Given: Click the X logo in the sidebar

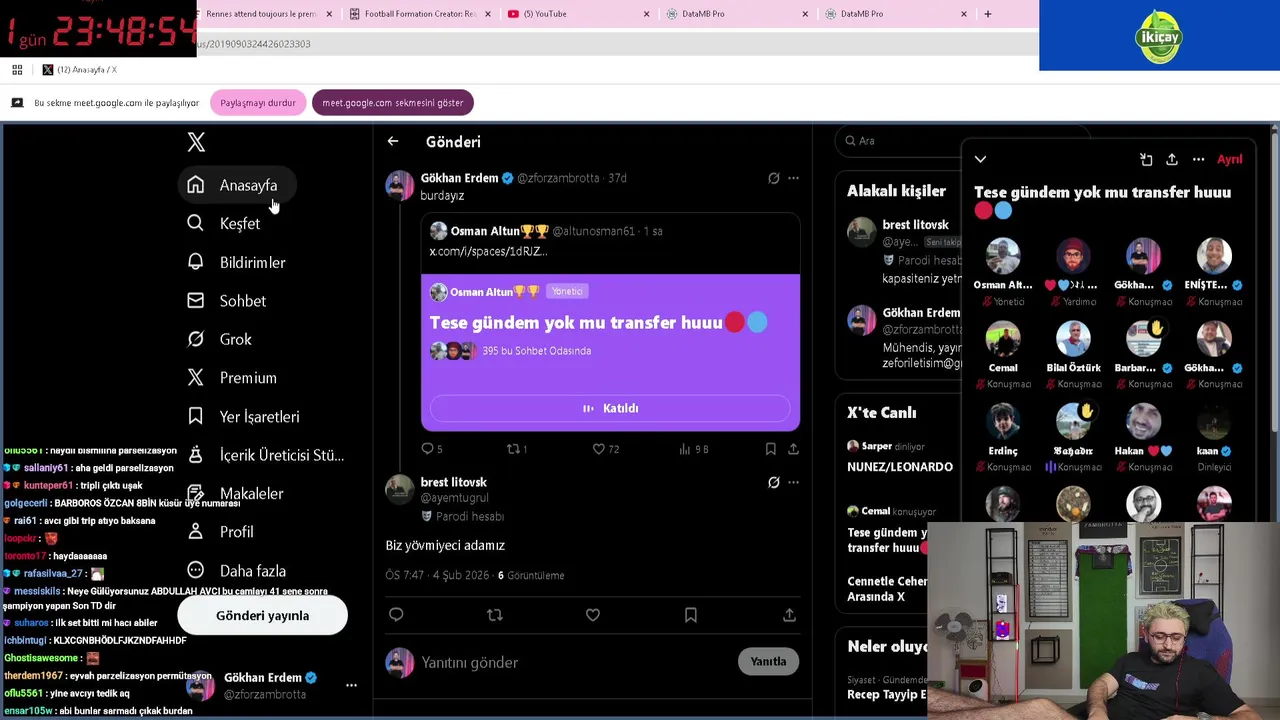Looking at the screenshot, I should pyautogui.click(x=196, y=142).
